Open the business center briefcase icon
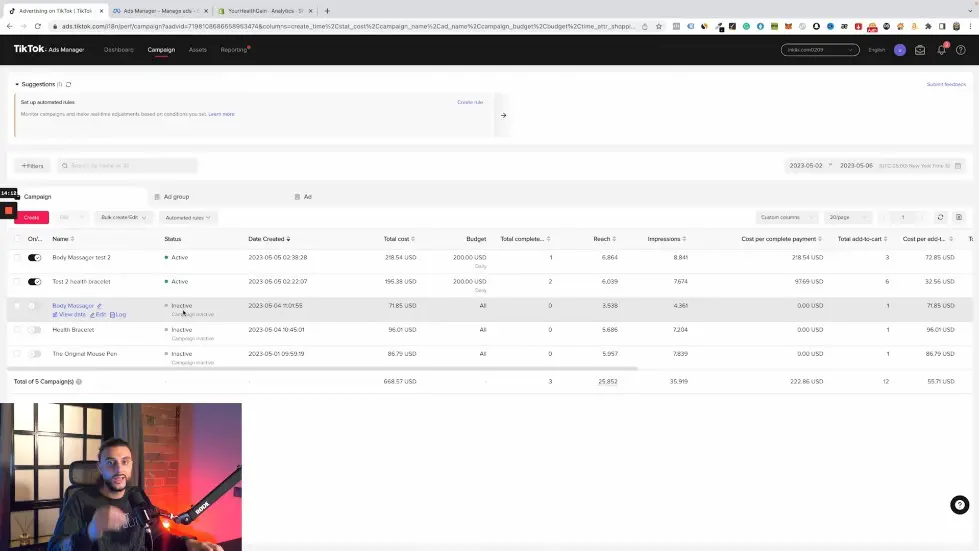The image size is (979, 551). coord(920,50)
